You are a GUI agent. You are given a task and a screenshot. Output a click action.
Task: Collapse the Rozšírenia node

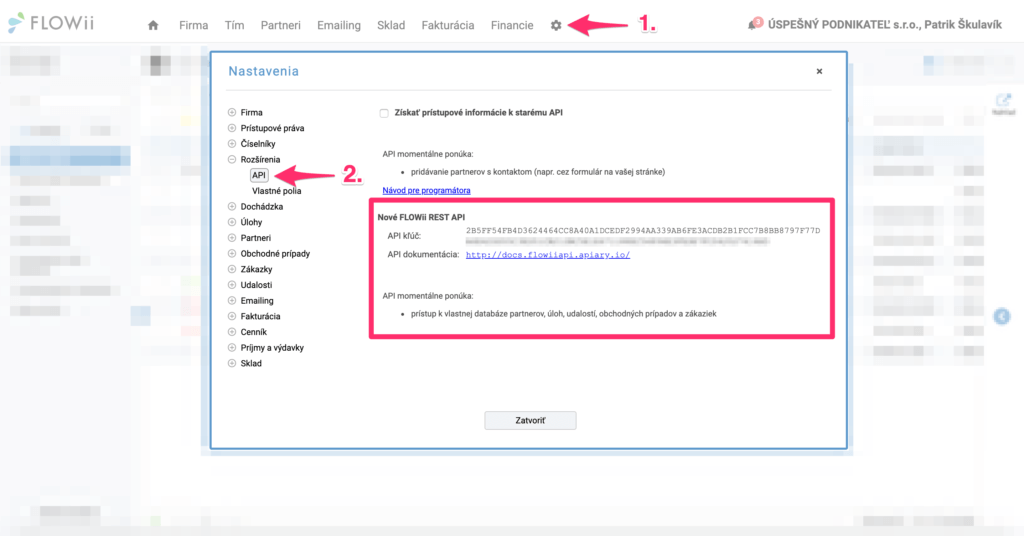point(232,159)
